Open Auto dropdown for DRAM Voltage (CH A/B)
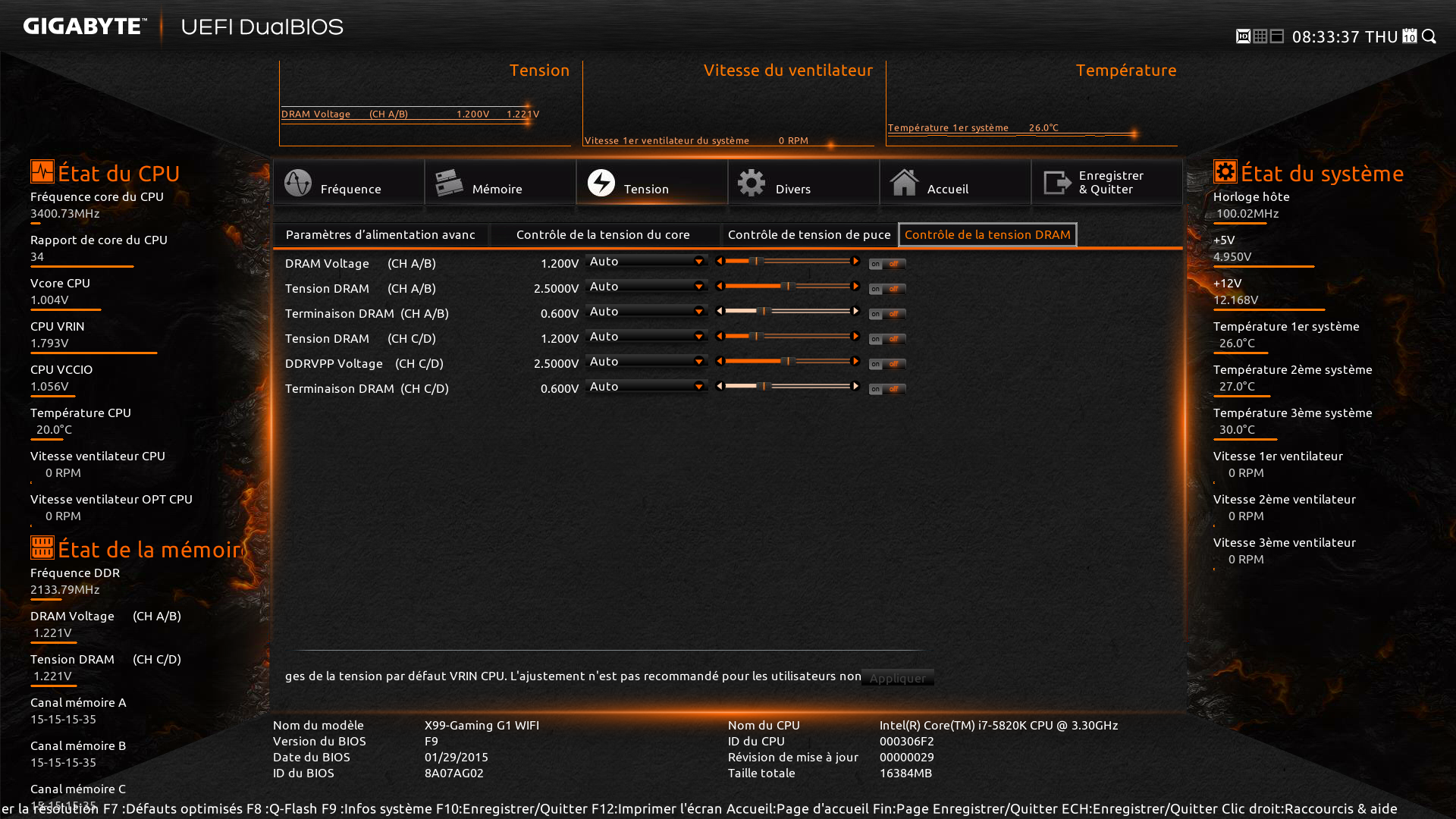 647,261
